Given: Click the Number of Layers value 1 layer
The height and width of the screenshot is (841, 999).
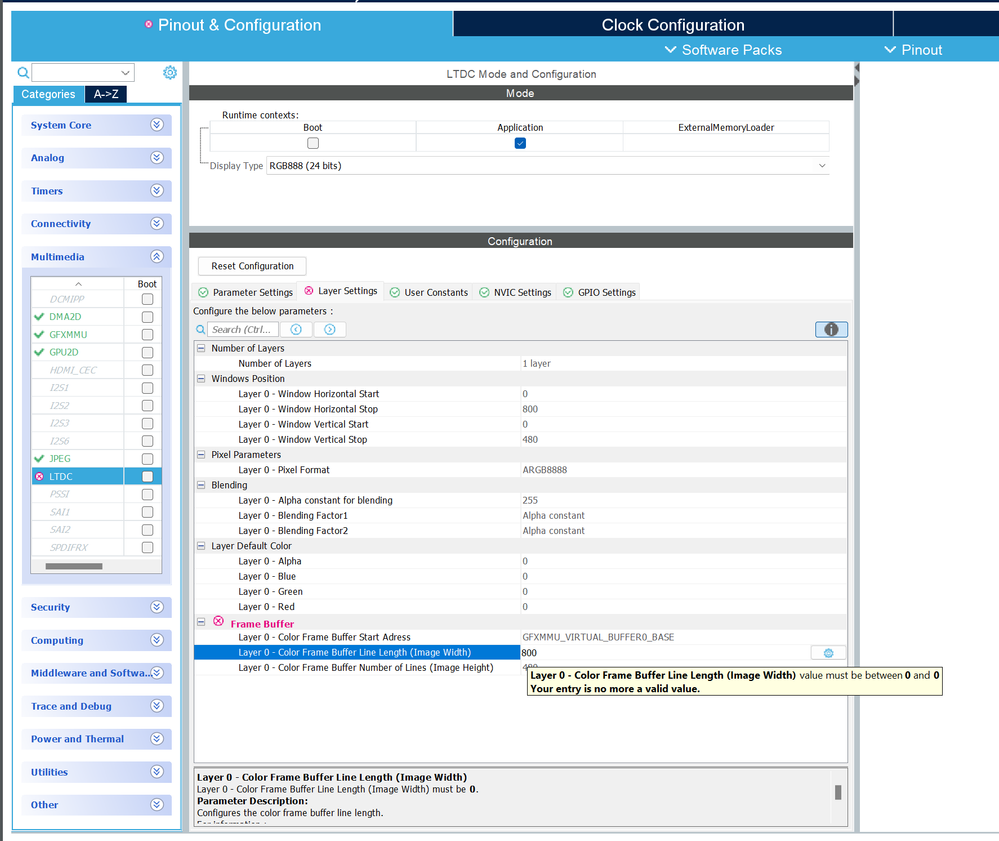Looking at the screenshot, I should click(x=536, y=364).
